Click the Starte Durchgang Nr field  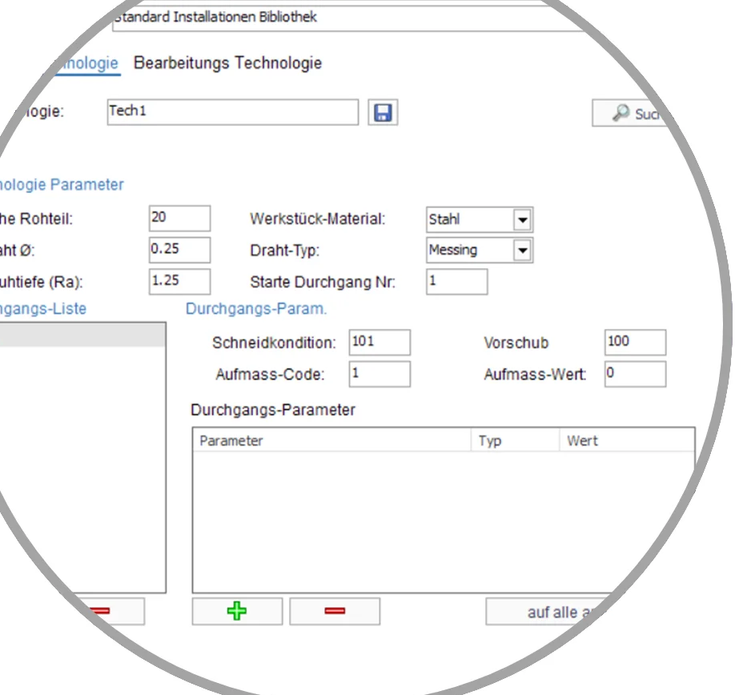coord(457,282)
